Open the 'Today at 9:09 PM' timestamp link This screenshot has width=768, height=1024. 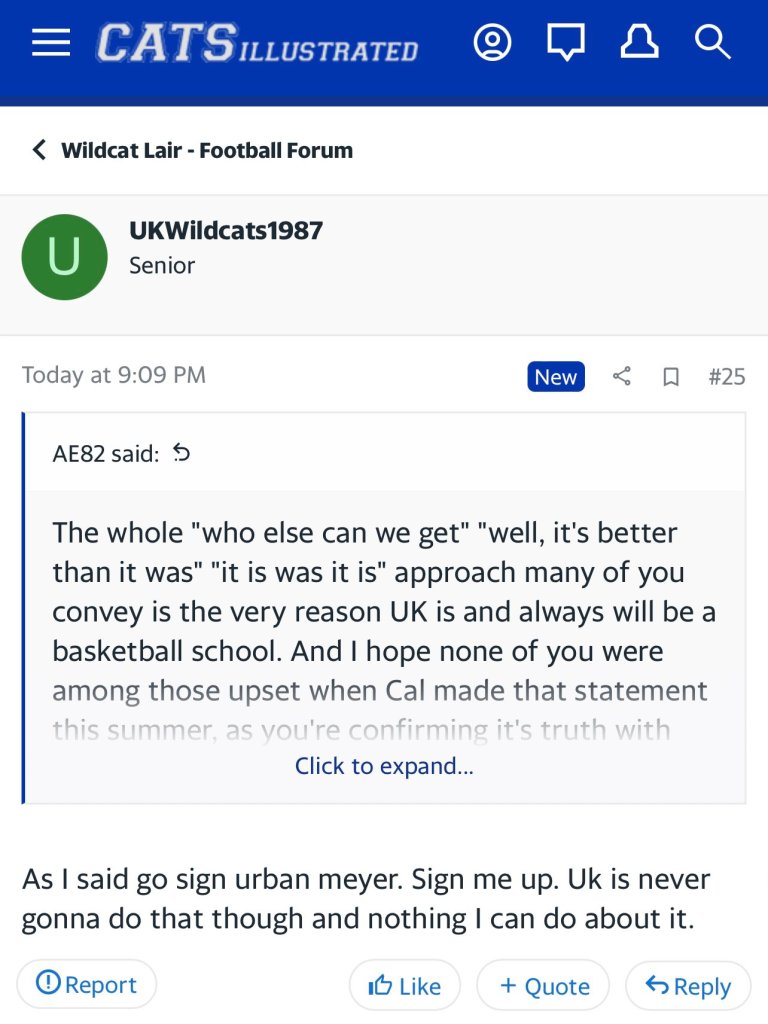(x=114, y=375)
